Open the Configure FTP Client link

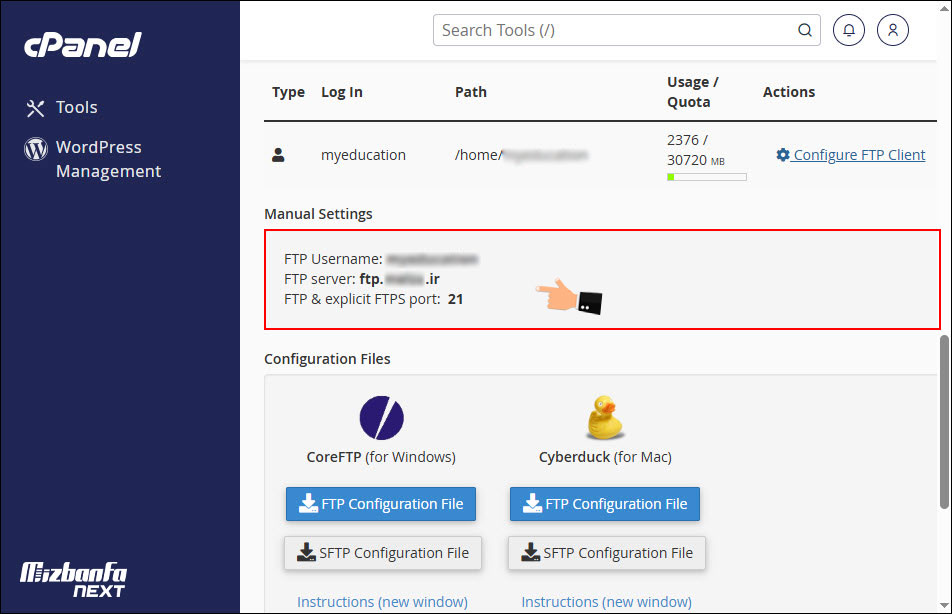[x=857, y=155]
